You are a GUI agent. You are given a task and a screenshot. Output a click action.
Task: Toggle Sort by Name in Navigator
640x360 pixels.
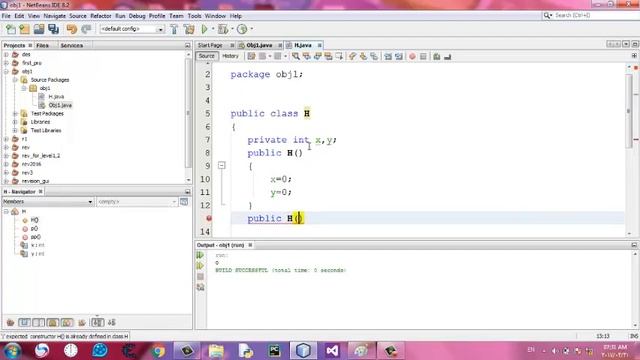pyautogui.click(x=98, y=322)
